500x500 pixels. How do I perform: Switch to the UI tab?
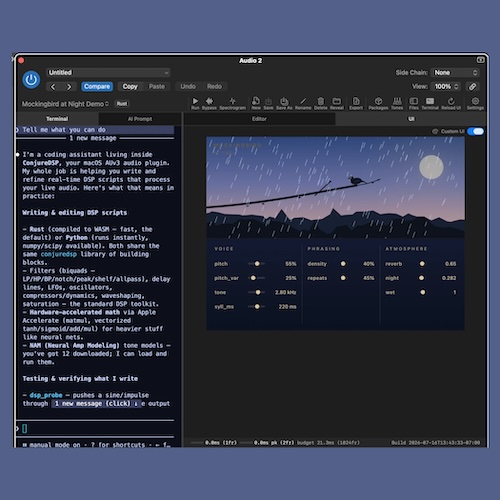tap(411, 119)
